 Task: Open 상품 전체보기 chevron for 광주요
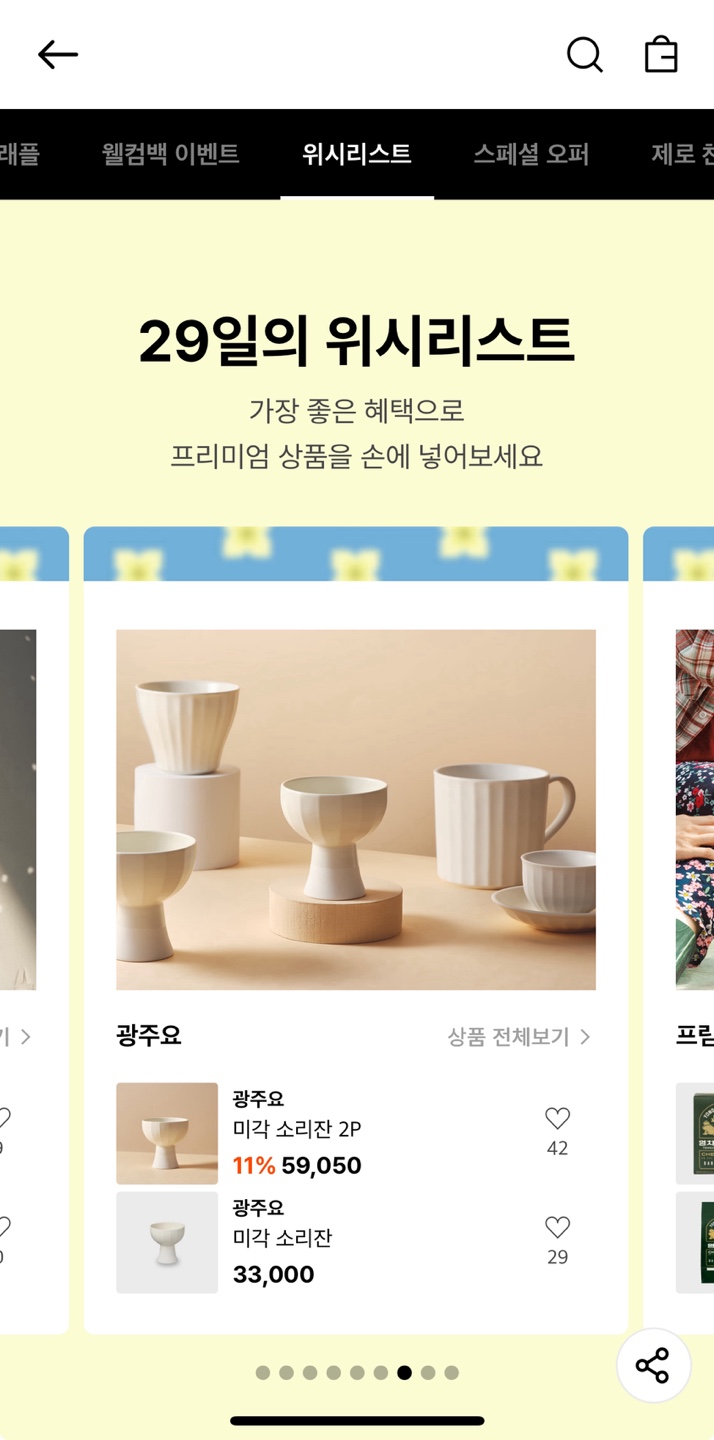519,1037
